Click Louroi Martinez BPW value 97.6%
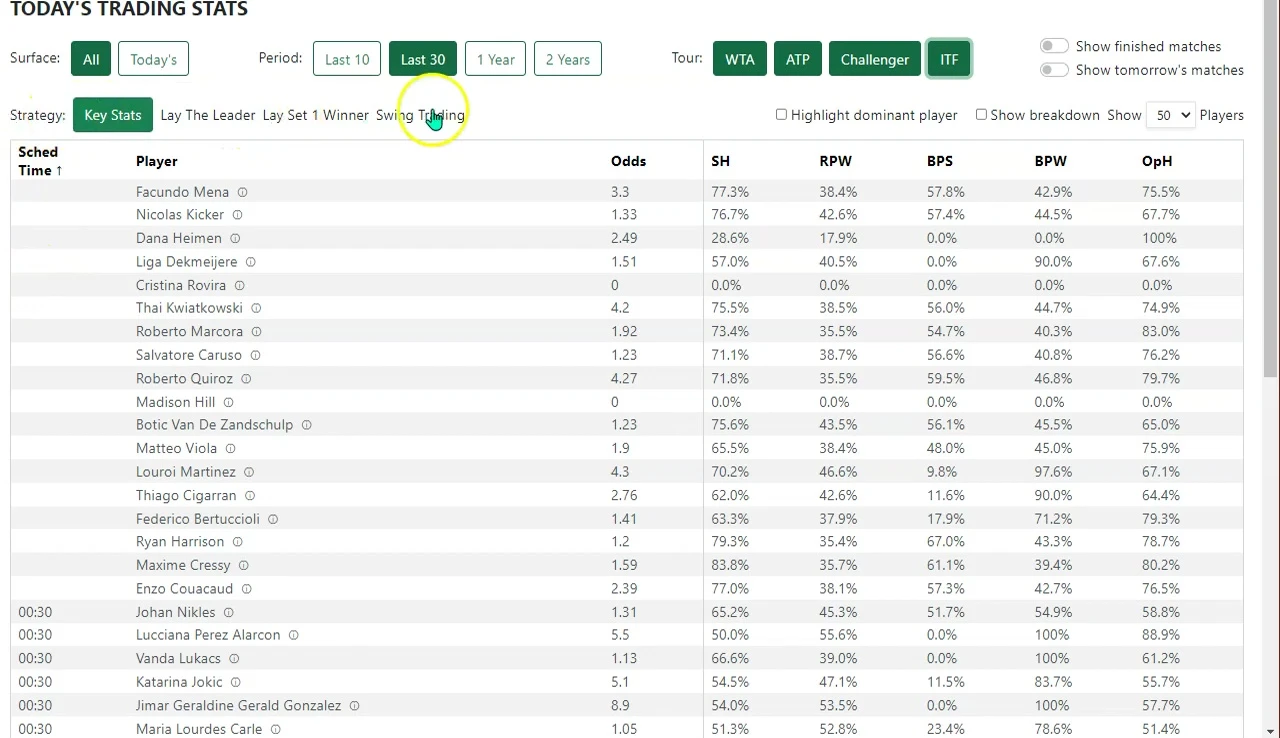The height and width of the screenshot is (738, 1280). point(1054,472)
